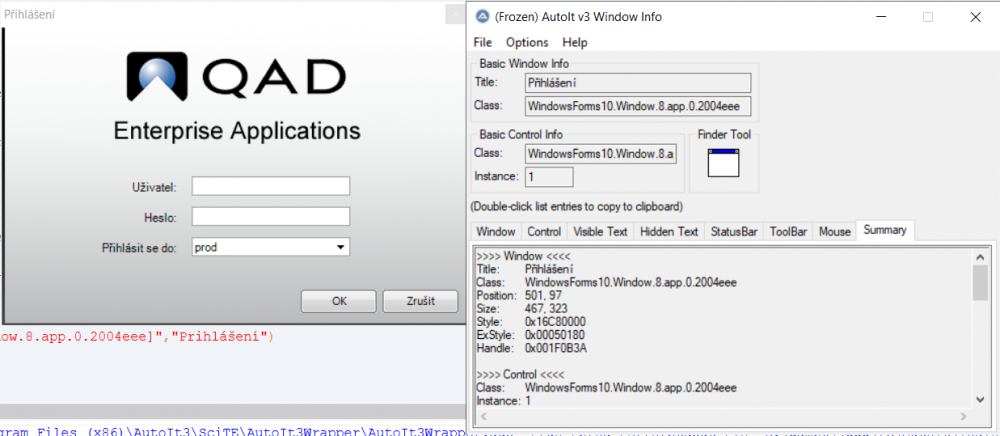Open the Přihlásit se do dropdown

coord(270,247)
